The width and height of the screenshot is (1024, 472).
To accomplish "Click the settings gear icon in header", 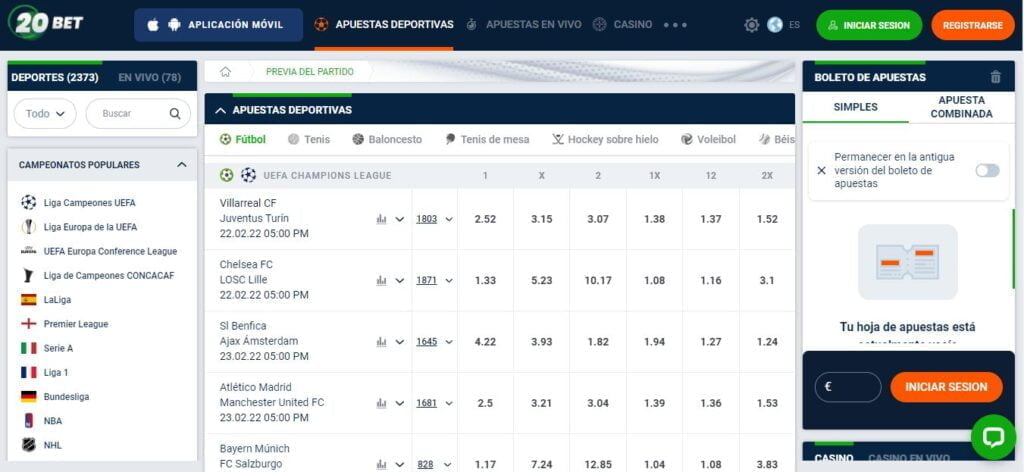I will tap(752, 25).
